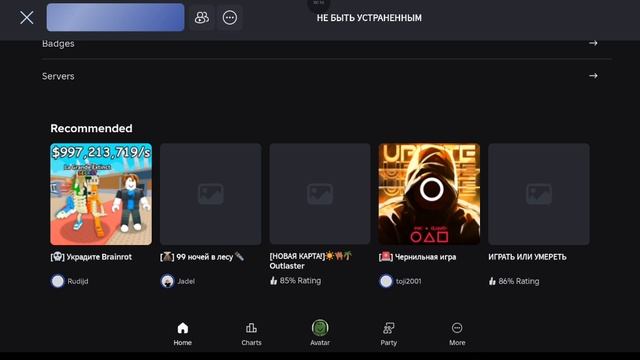Select the ИГРАТЬ ИЛИ УМЕРЕТЬ game title
Screen dimensions: 640x360
click(x=527, y=257)
